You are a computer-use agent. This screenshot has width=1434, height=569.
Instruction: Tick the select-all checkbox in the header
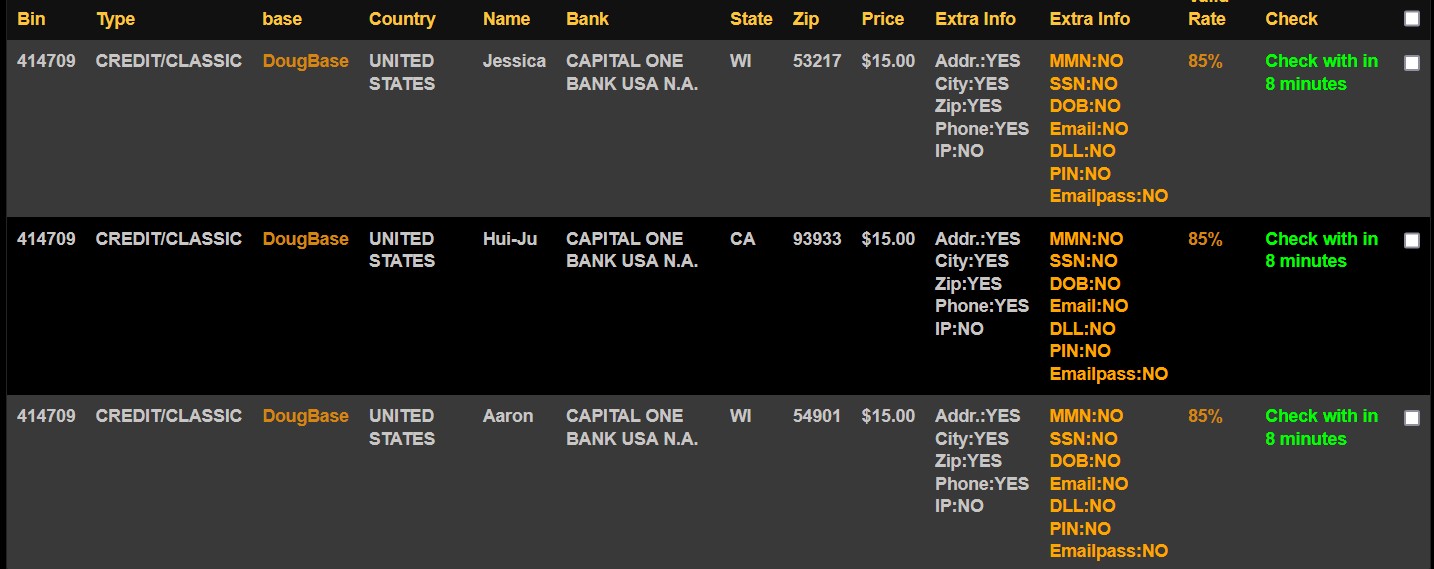click(1411, 18)
